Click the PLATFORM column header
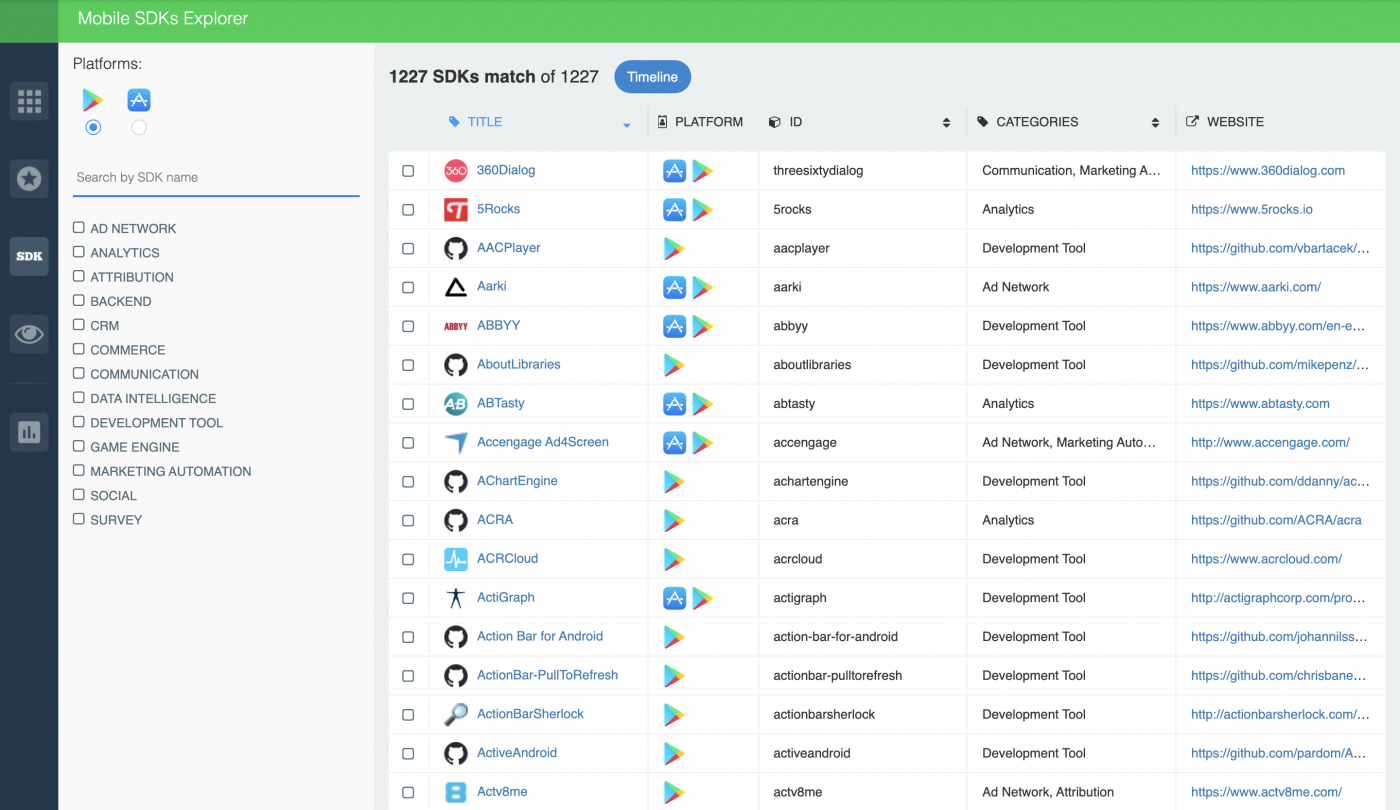Image resolution: width=1400 pixels, height=810 pixels. [x=701, y=122]
